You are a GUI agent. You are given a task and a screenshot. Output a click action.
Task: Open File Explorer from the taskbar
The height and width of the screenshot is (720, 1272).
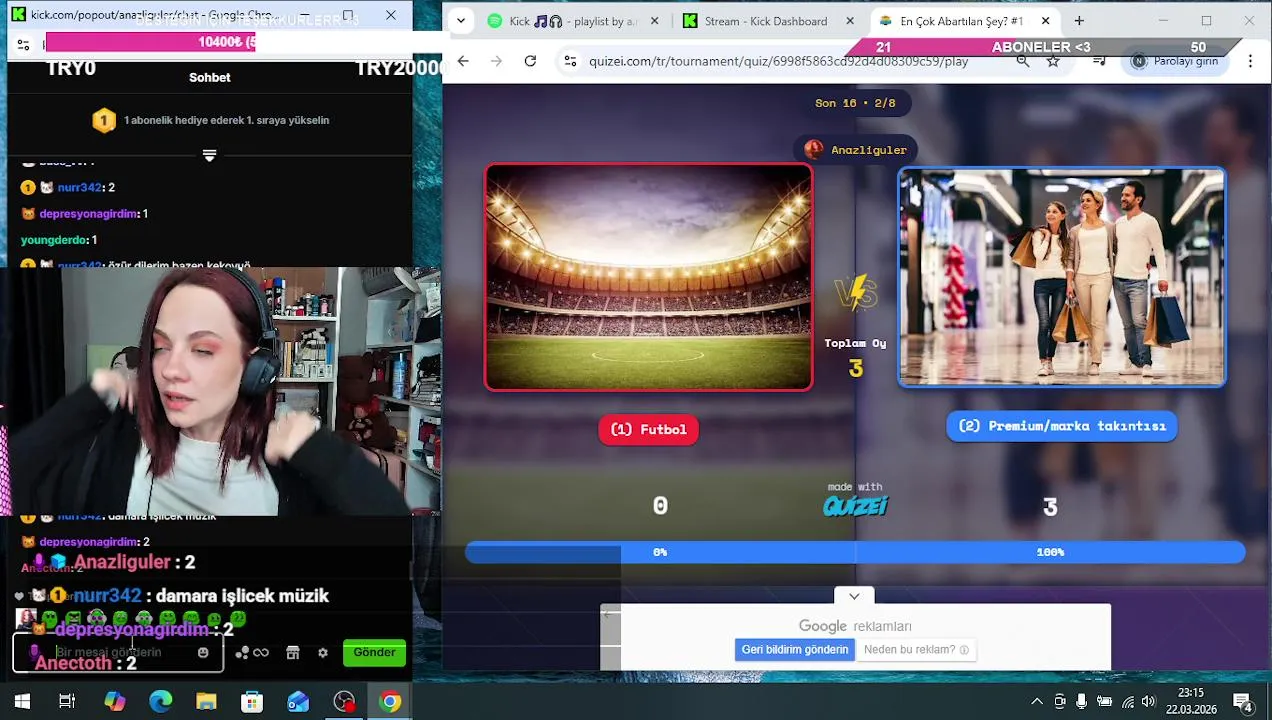click(x=206, y=702)
